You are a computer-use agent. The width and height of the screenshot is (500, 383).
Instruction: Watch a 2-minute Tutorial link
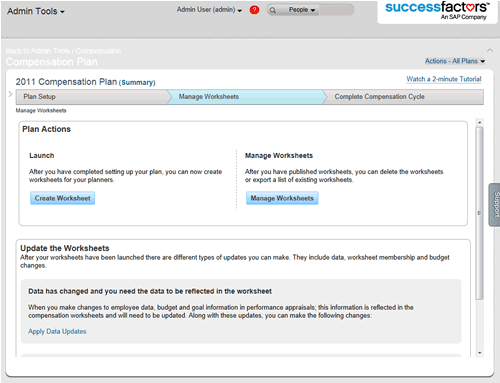[x=444, y=79]
